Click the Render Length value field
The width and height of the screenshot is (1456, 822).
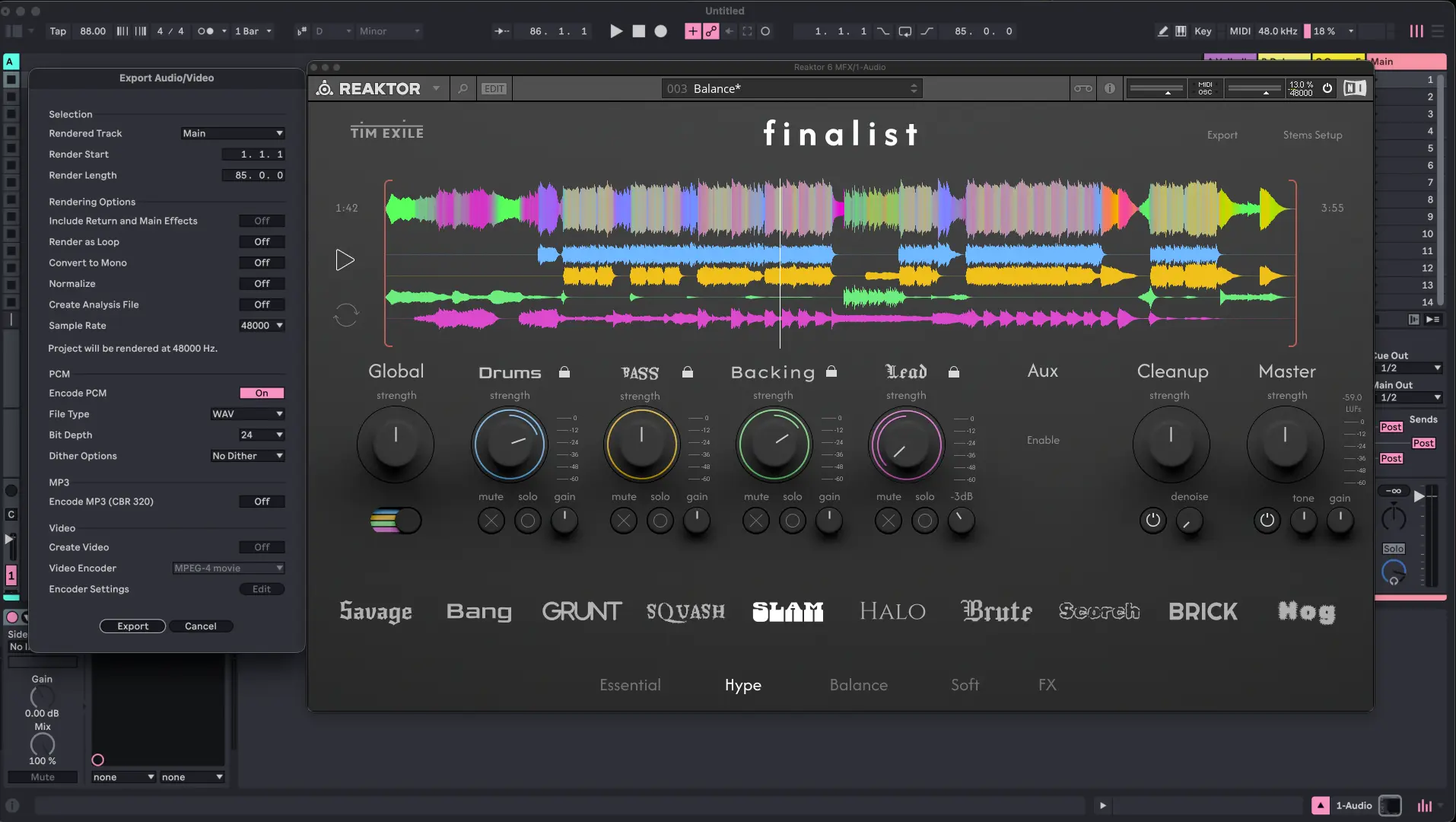254,175
